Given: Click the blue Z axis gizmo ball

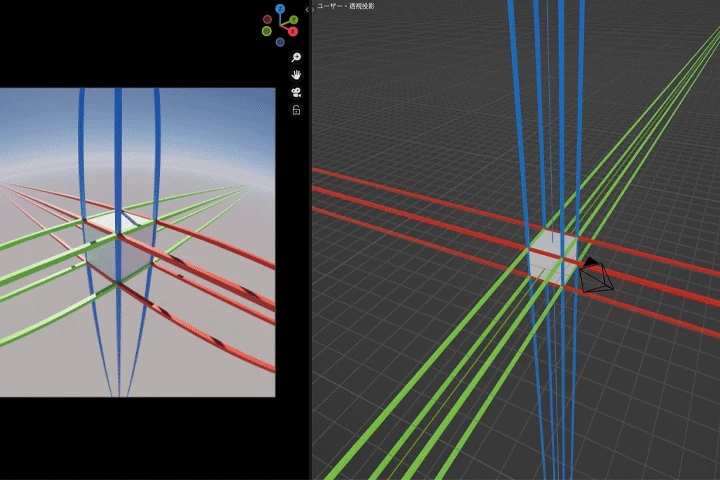Looking at the screenshot, I should (x=280, y=9).
